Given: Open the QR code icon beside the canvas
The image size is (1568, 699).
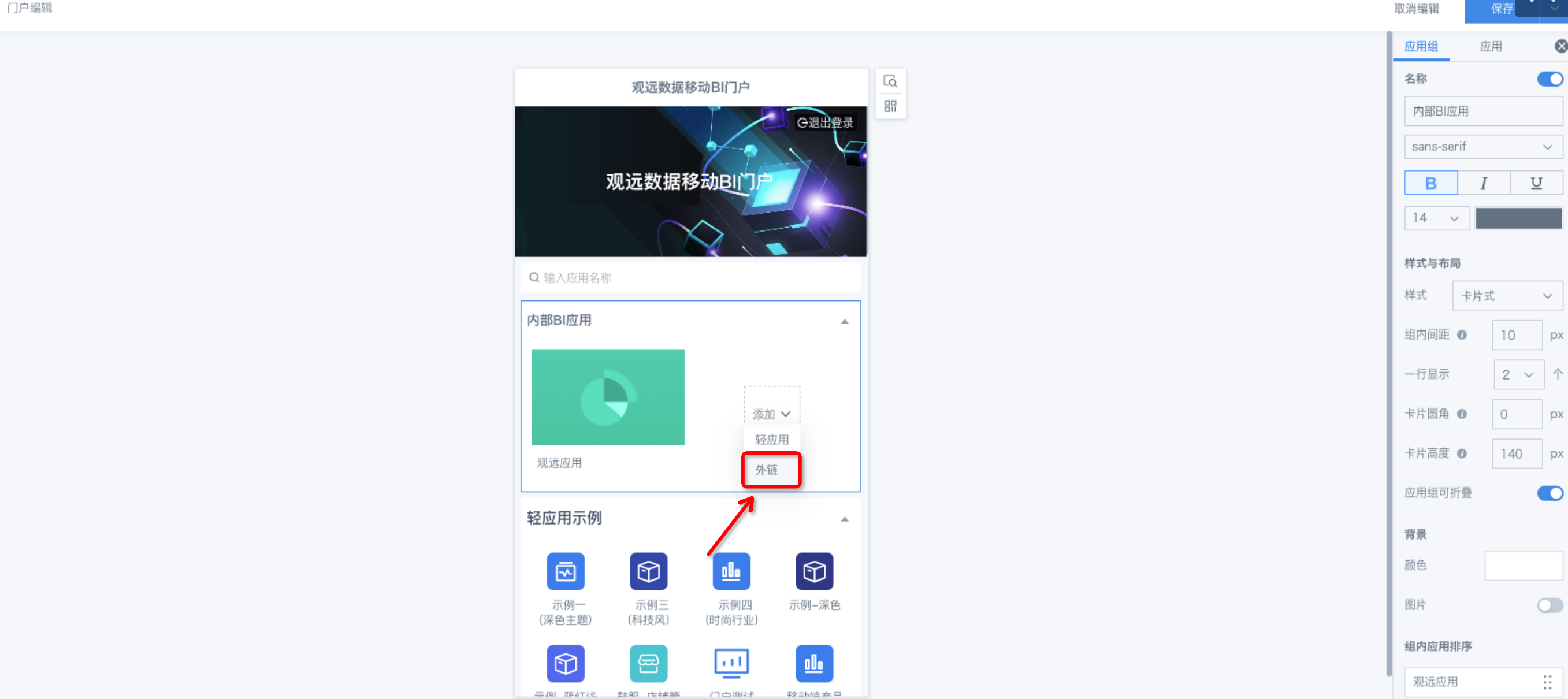Looking at the screenshot, I should pyautogui.click(x=890, y=106).
